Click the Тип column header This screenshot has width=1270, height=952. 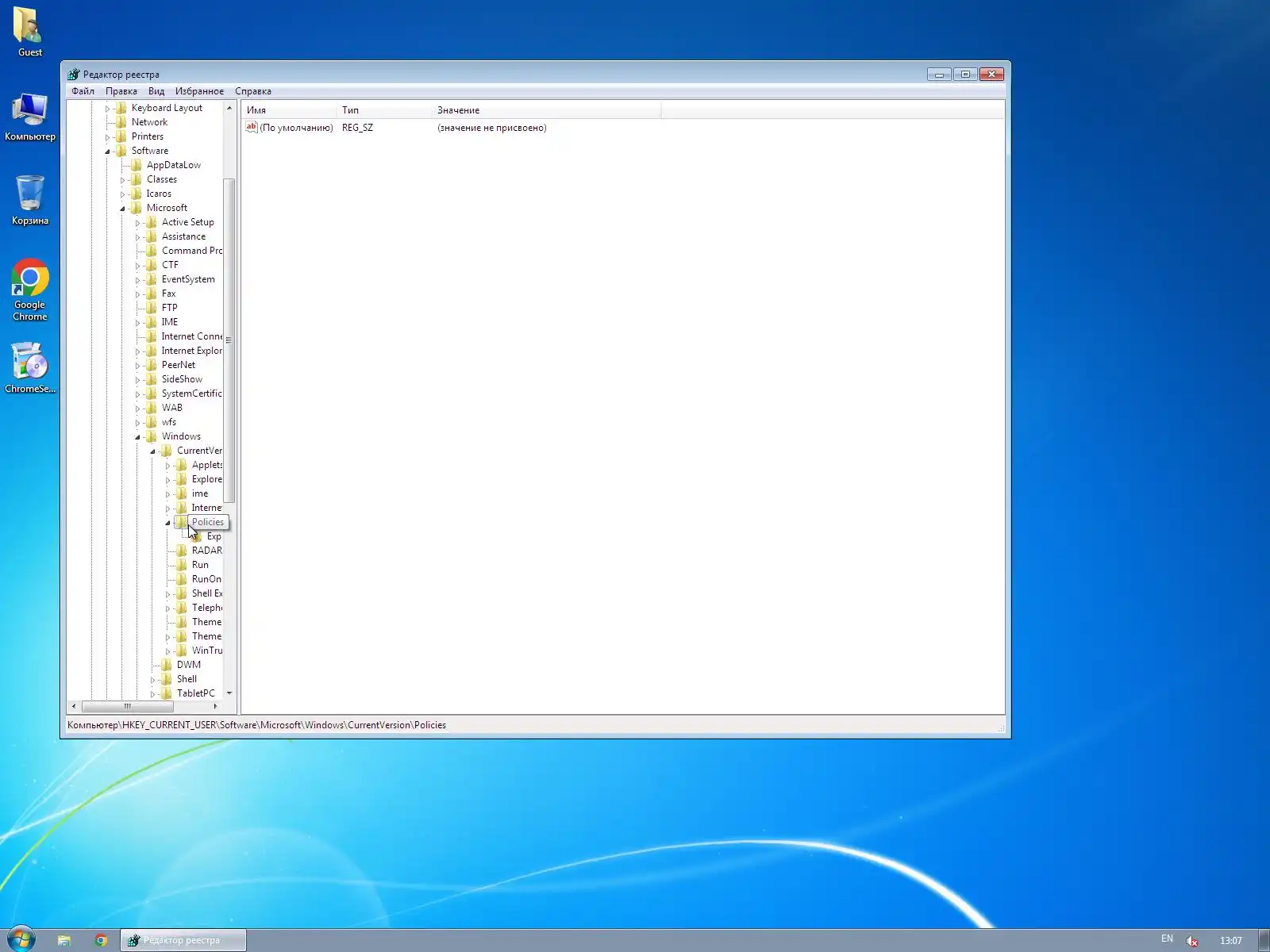[384, 110]
